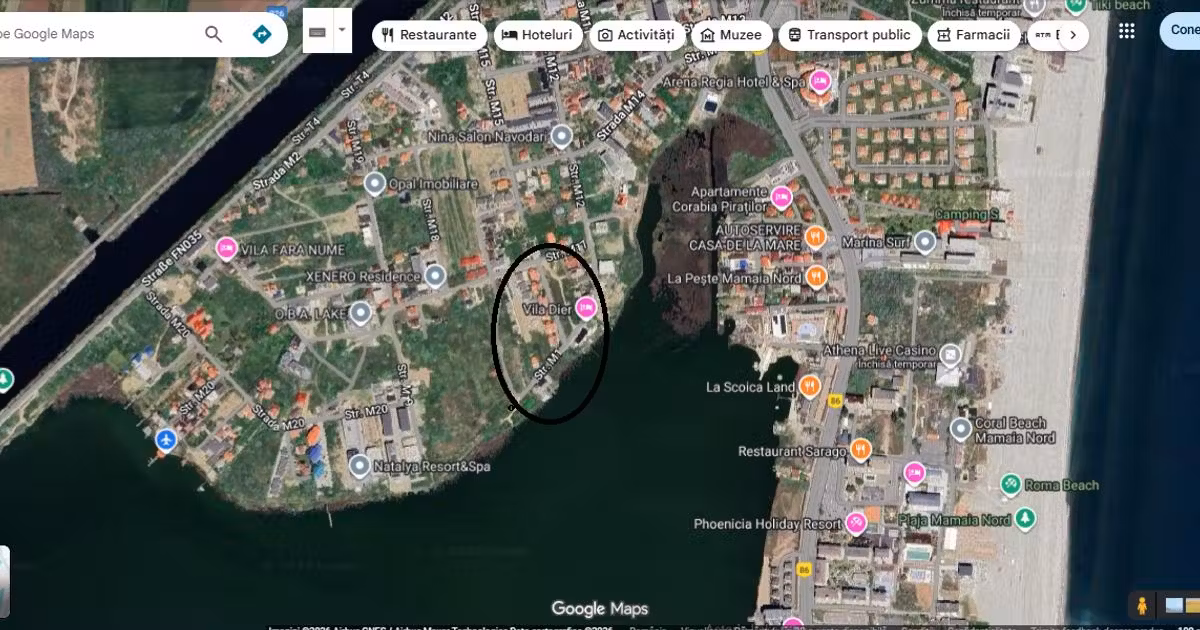Click the Tiki beach green marker
Screen dimensions: 1200x630
(x=1076, y=5)
